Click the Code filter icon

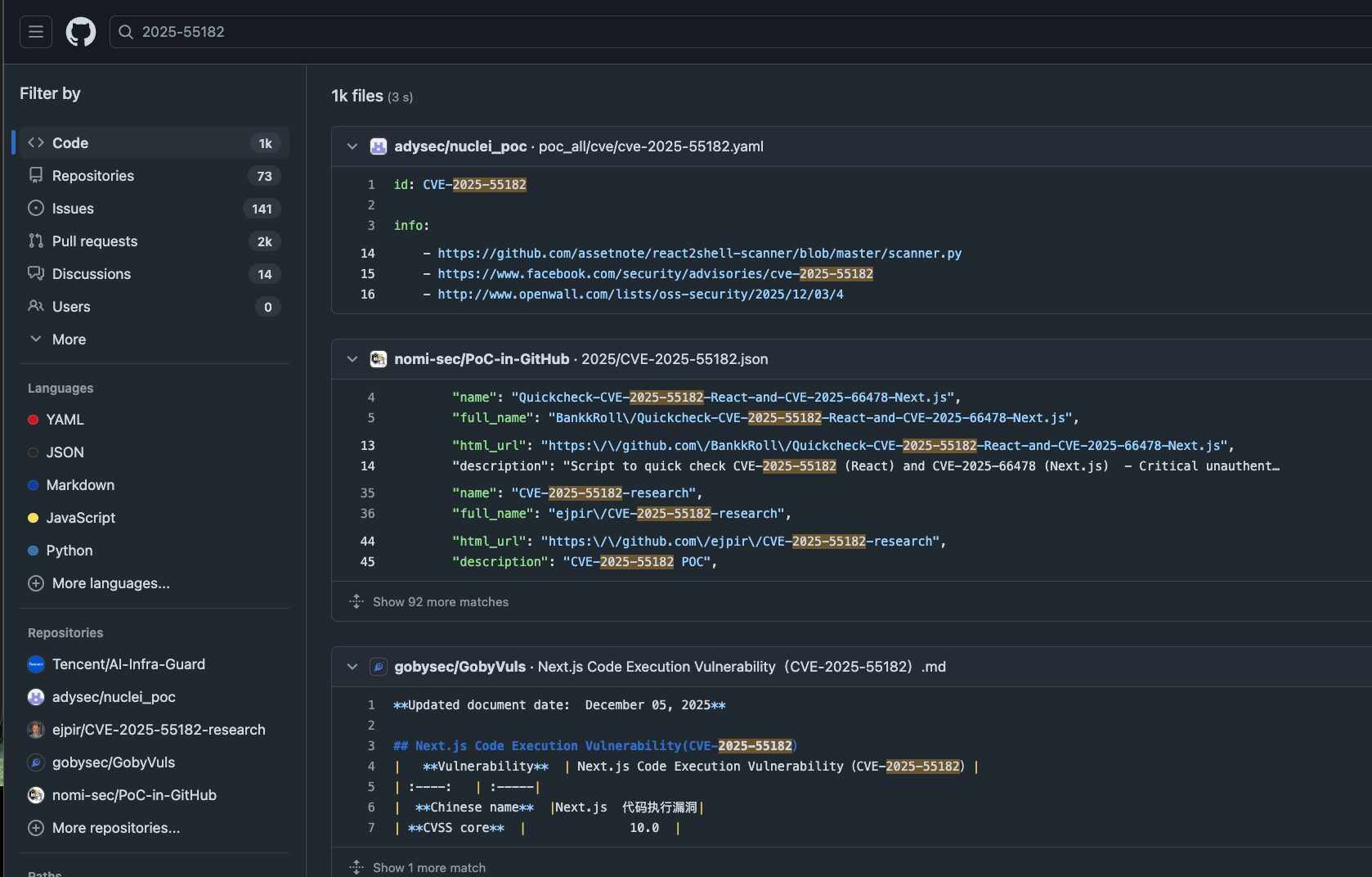tap(36, 142)
